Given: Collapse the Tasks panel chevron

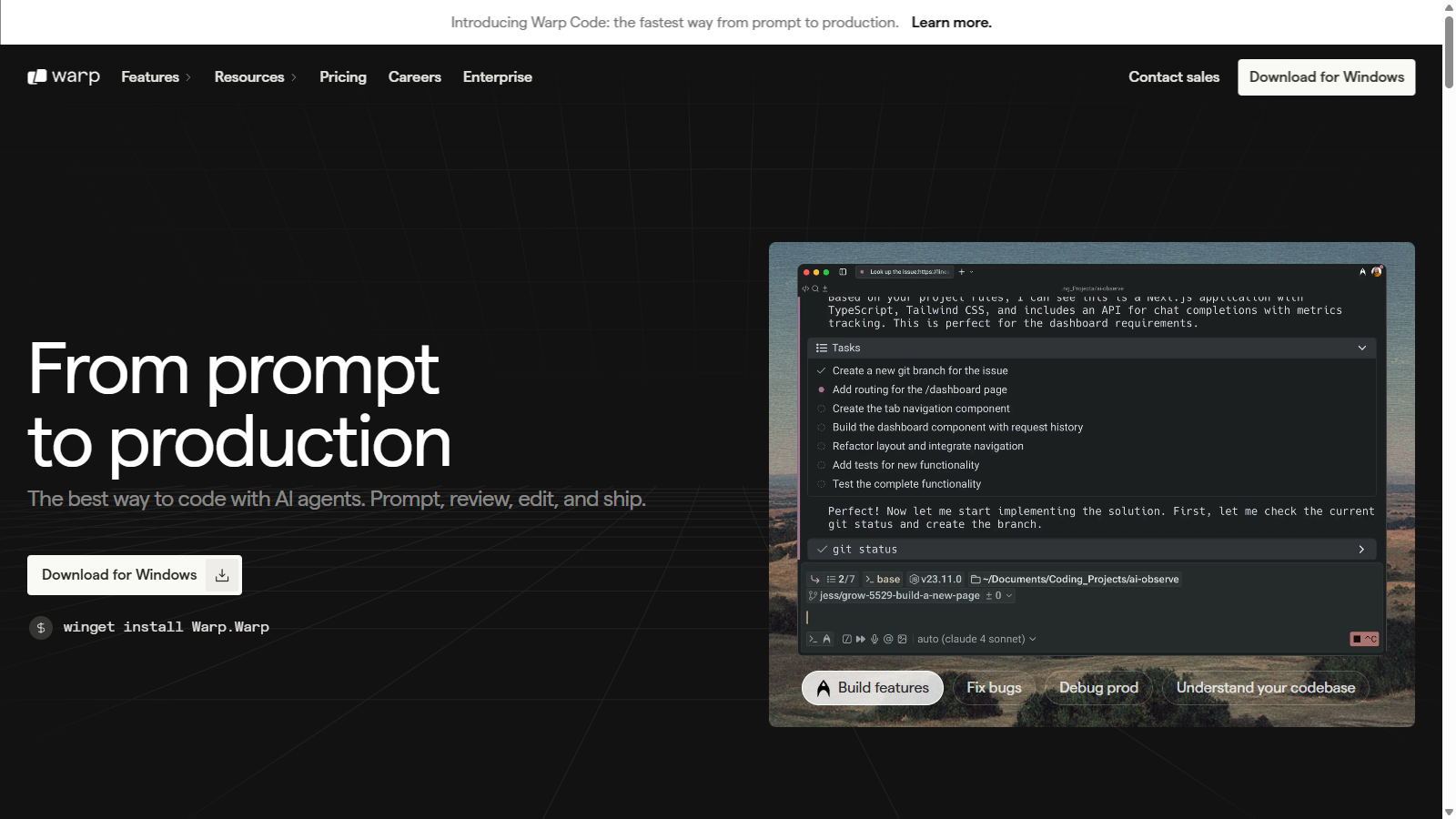Looking at the screenshot, I should 1361,348.
